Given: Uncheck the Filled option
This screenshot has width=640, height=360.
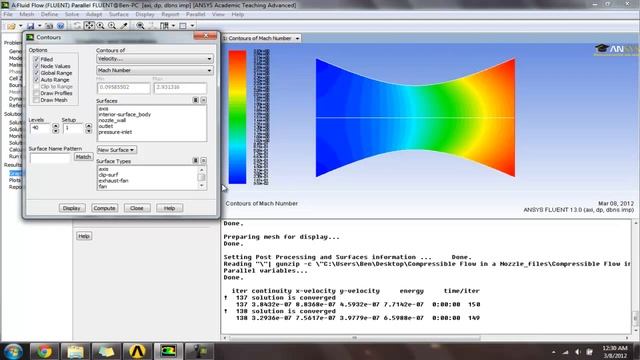Looking at the screenshot, I should click(x=36, y=59).
